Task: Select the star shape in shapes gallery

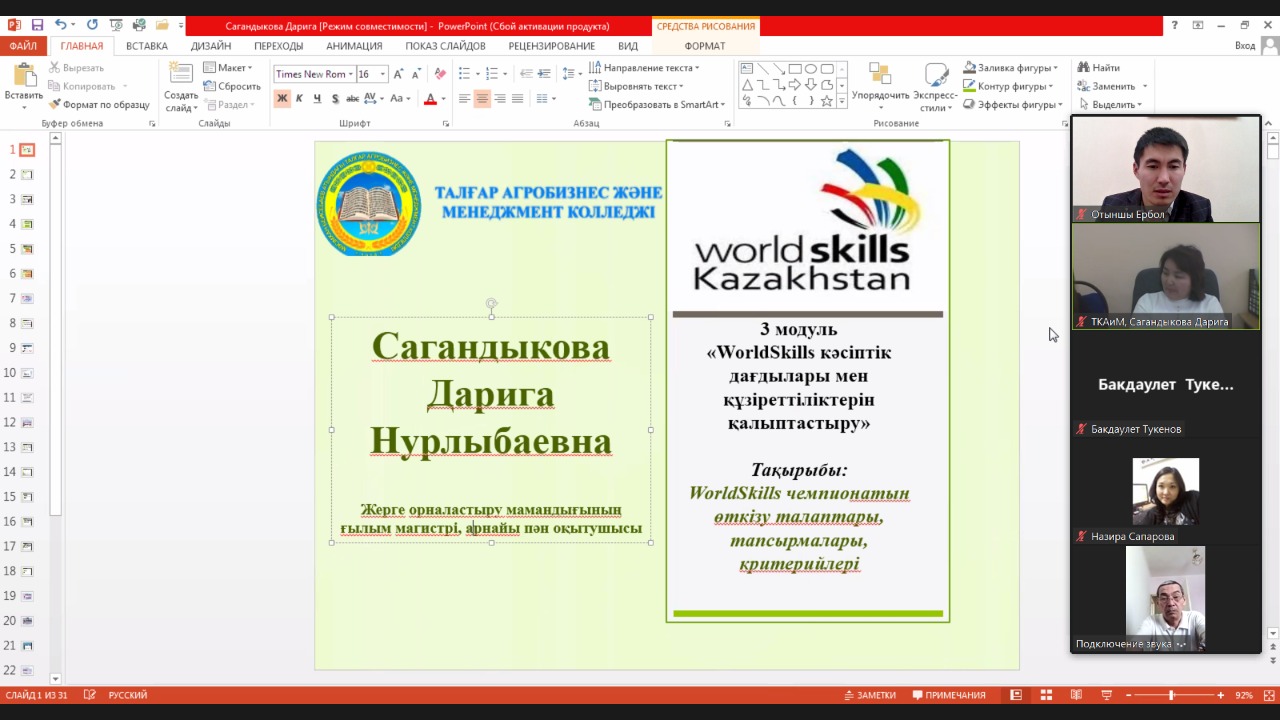Action: point(826,101)
